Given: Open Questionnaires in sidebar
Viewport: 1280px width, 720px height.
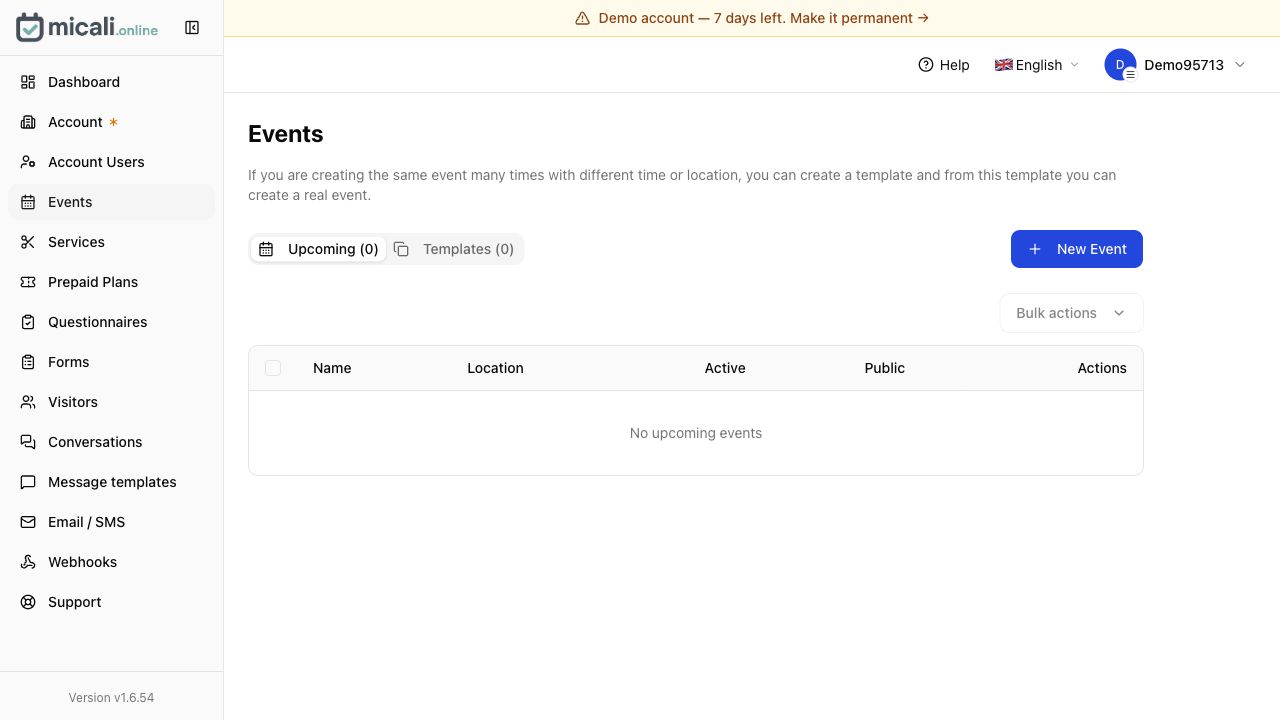Looking at the screenshot, I should pyautogui.click(x=111, y=322).
